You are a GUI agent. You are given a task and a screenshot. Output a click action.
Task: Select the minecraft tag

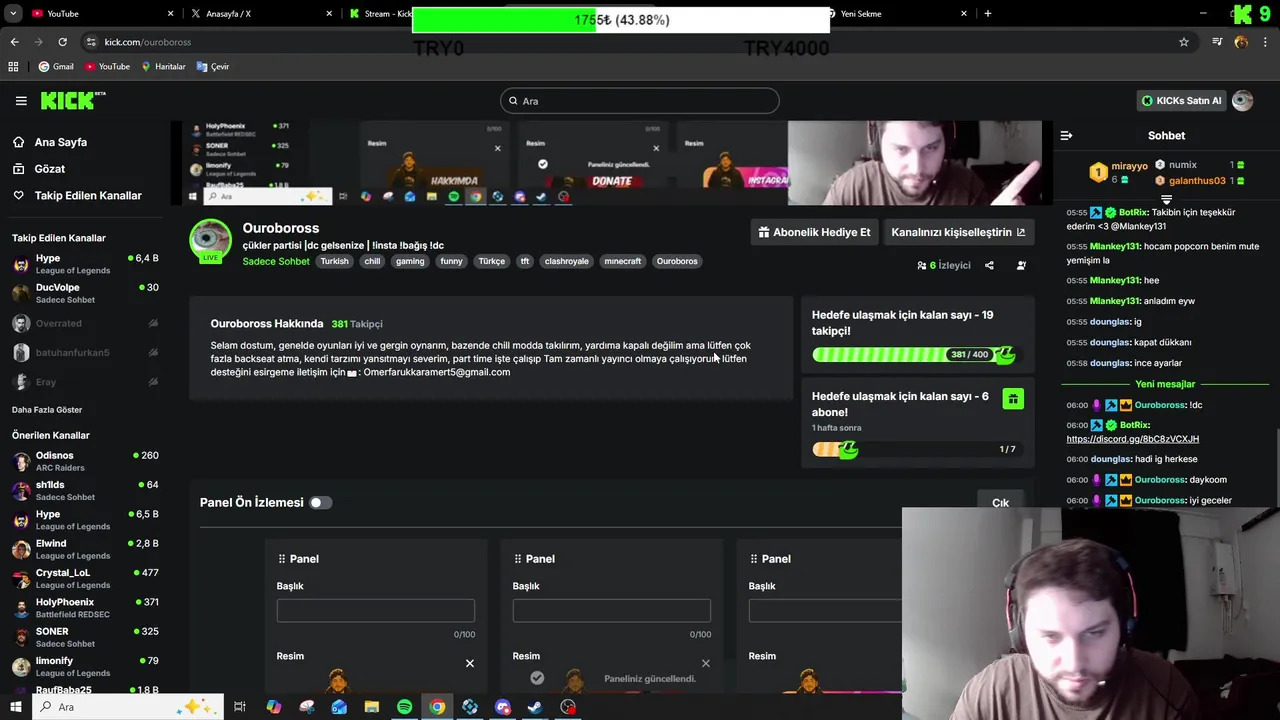coord(622,261)
